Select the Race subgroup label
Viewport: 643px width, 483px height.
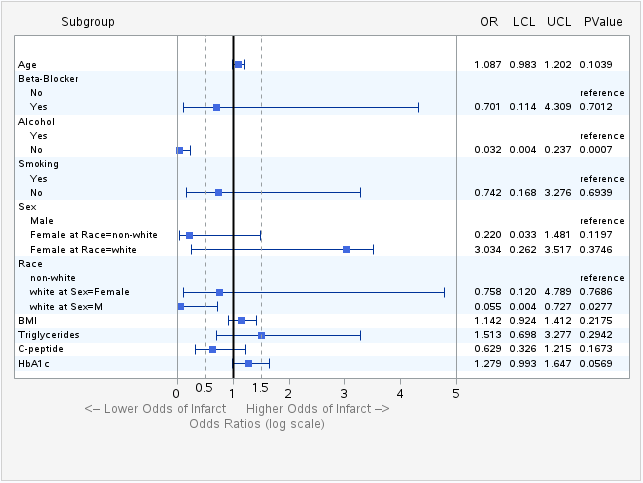30,263
